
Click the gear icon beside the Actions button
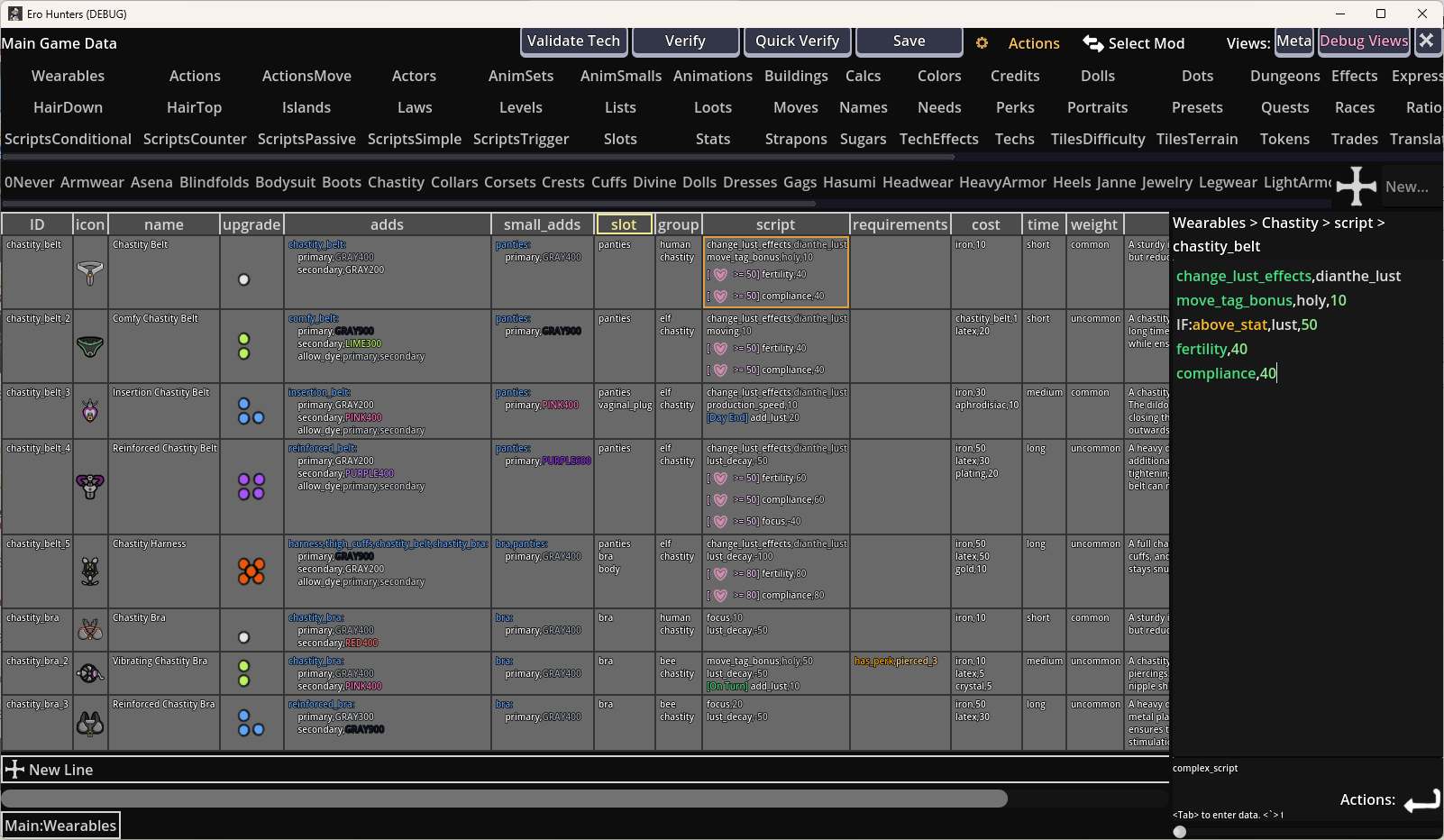pos(982,43)
